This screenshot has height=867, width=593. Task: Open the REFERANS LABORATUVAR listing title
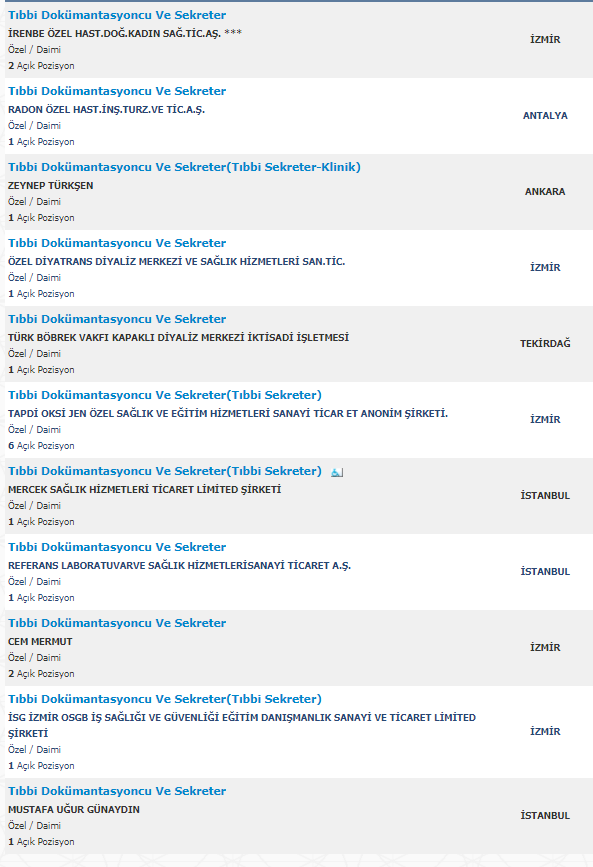(x=117, y=547)
